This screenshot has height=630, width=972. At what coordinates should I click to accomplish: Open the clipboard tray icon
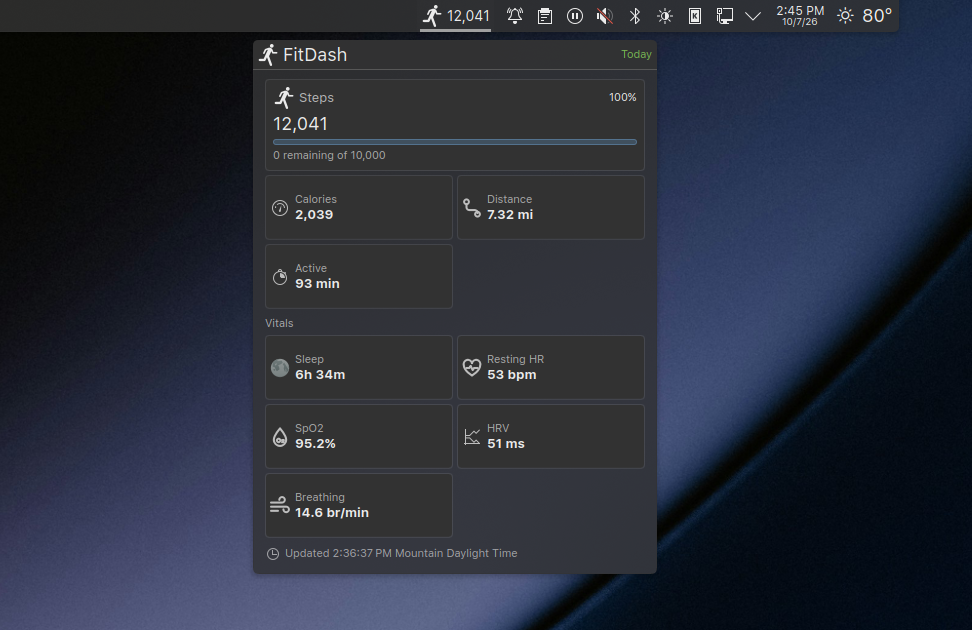click(545, 16)
